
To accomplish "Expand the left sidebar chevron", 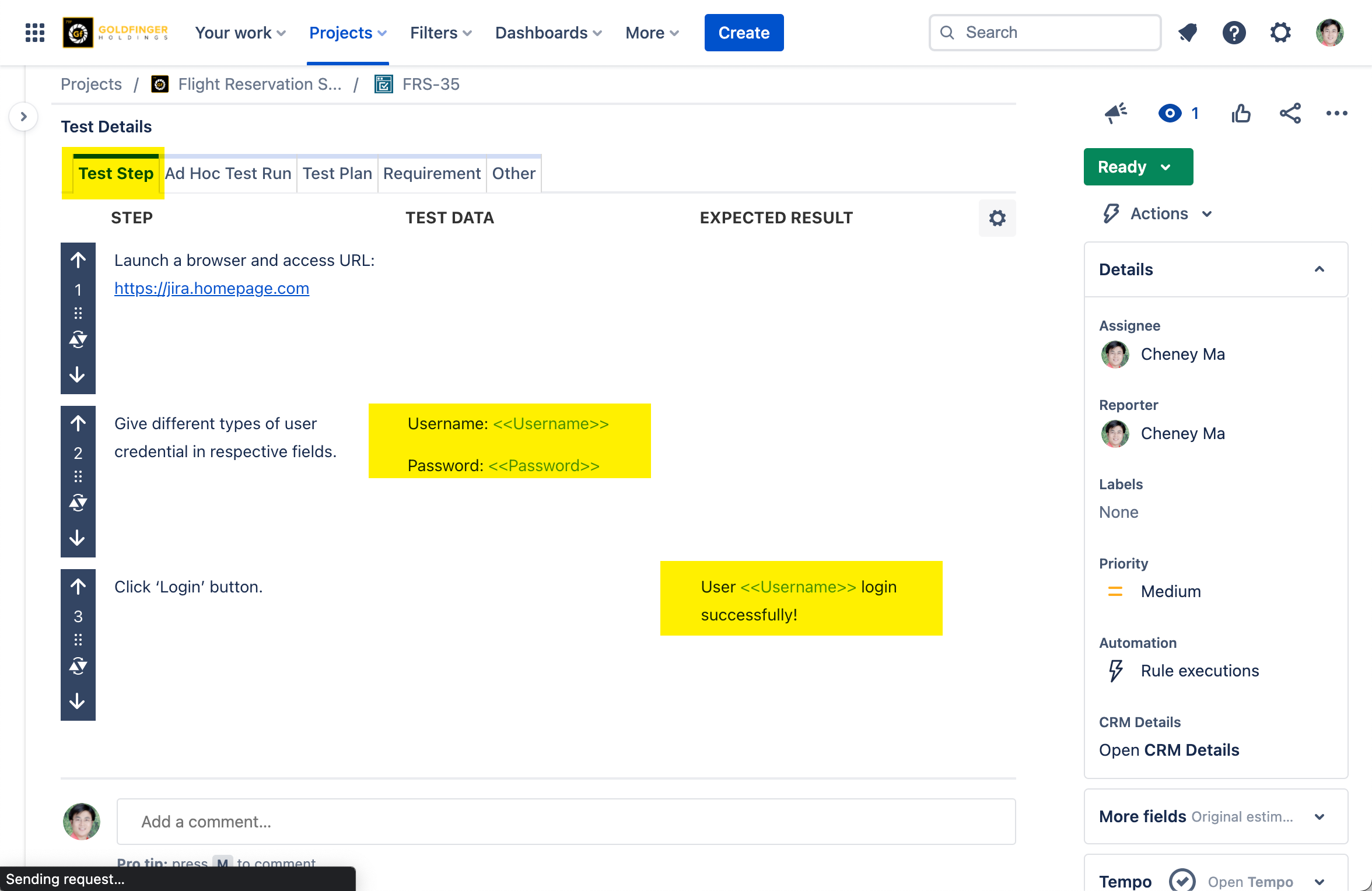I will pyautogui.click(x=23, y=117).
